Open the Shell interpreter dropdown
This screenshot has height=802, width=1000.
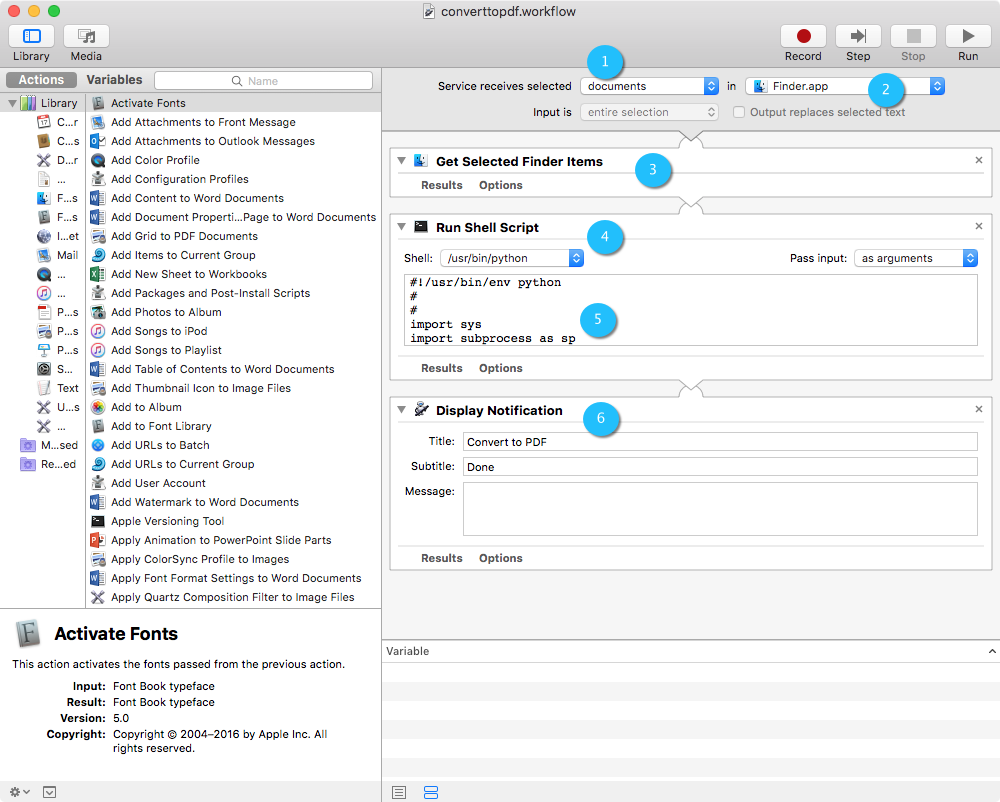tap(512, 258)
